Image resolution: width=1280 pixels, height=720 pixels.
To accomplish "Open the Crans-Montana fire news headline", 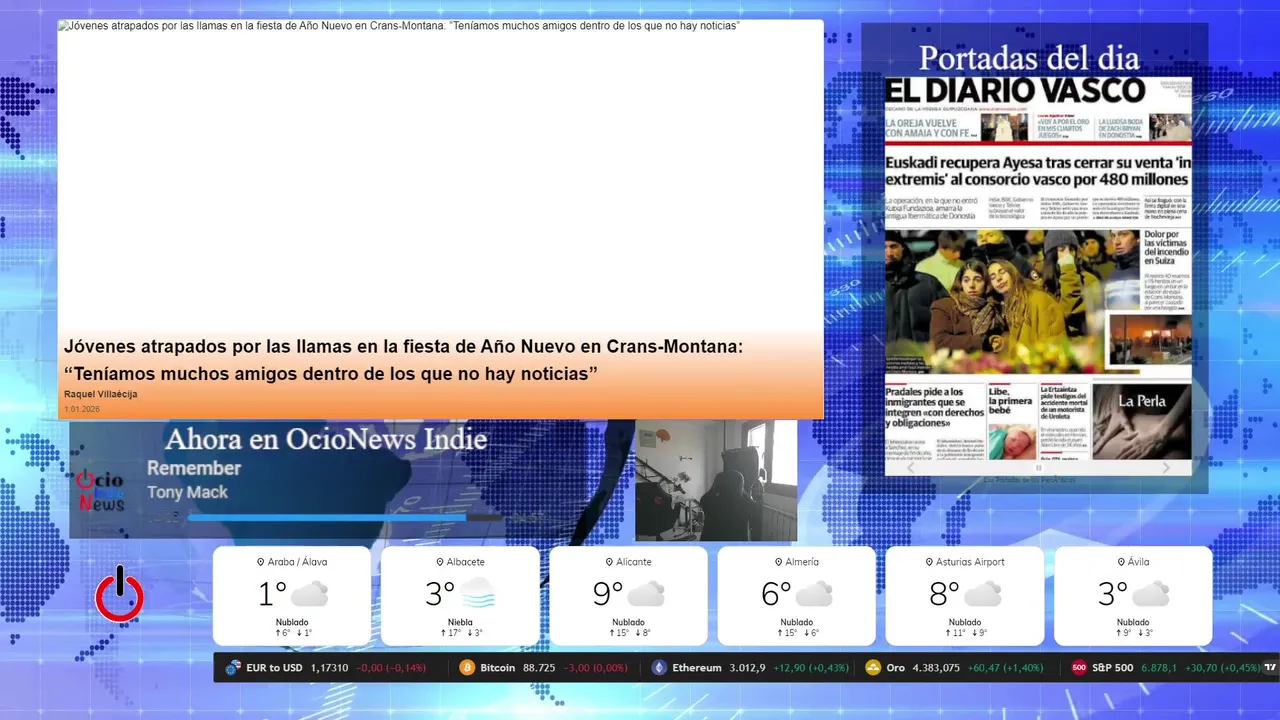I will click(x=403, y=360).
